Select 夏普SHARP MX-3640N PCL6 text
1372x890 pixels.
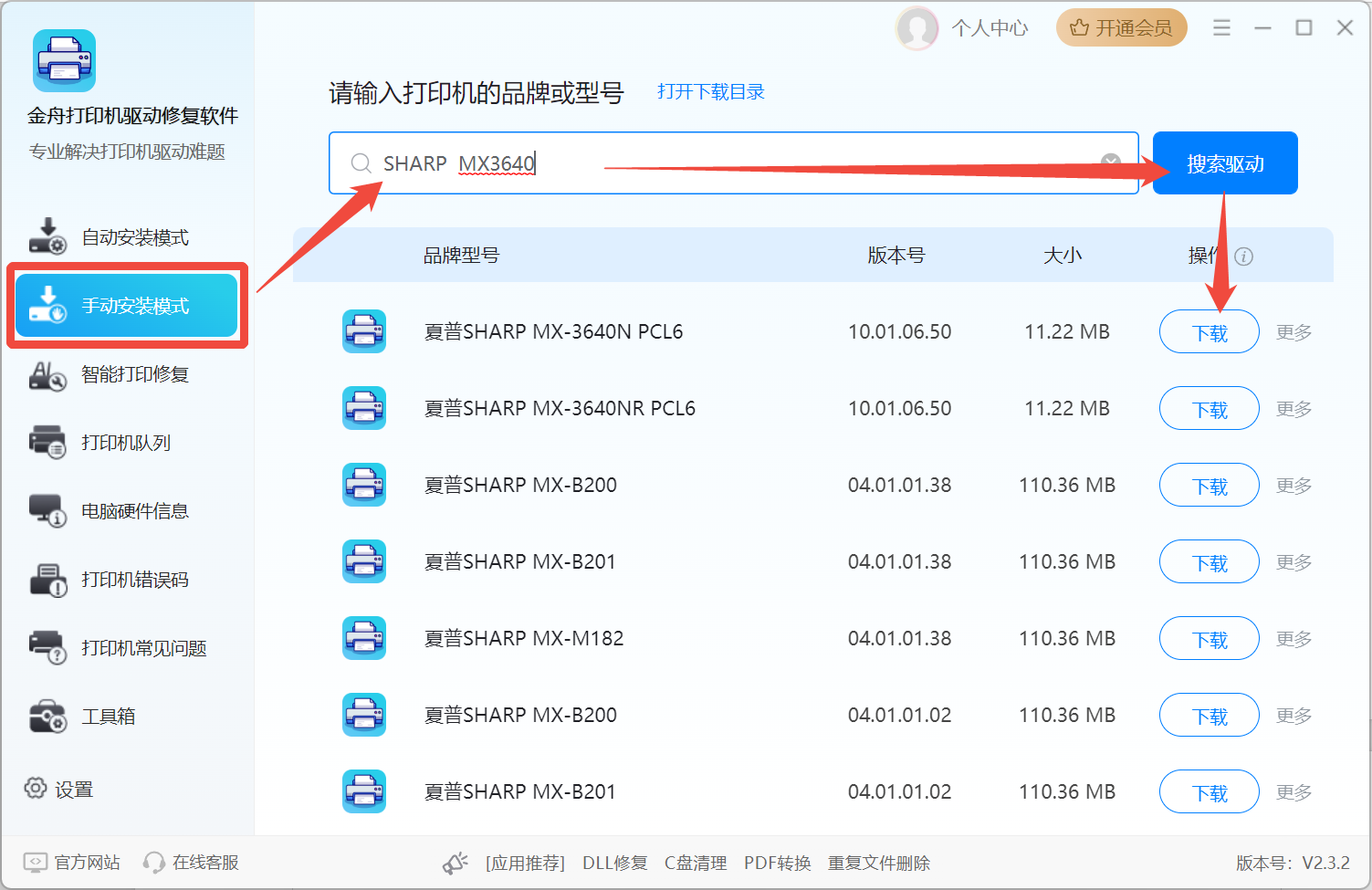[553, 331]
